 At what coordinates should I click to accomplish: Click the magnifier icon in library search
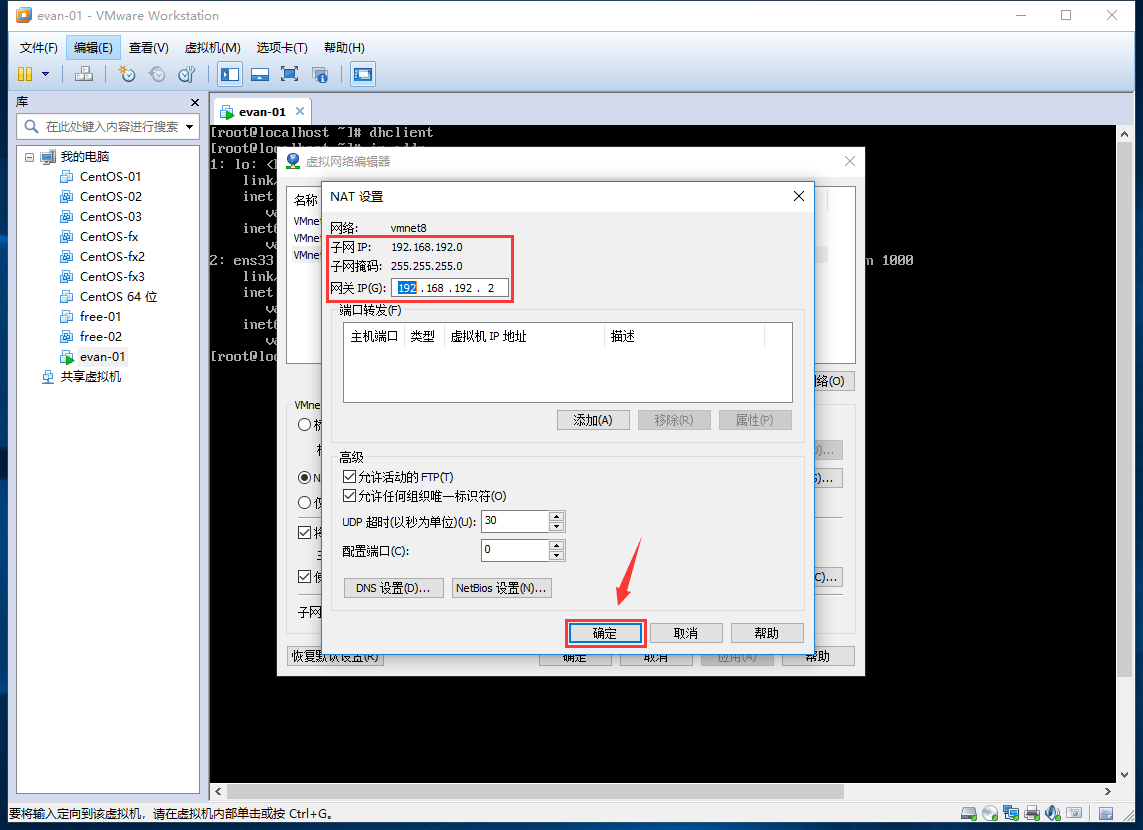coord(31,127)
